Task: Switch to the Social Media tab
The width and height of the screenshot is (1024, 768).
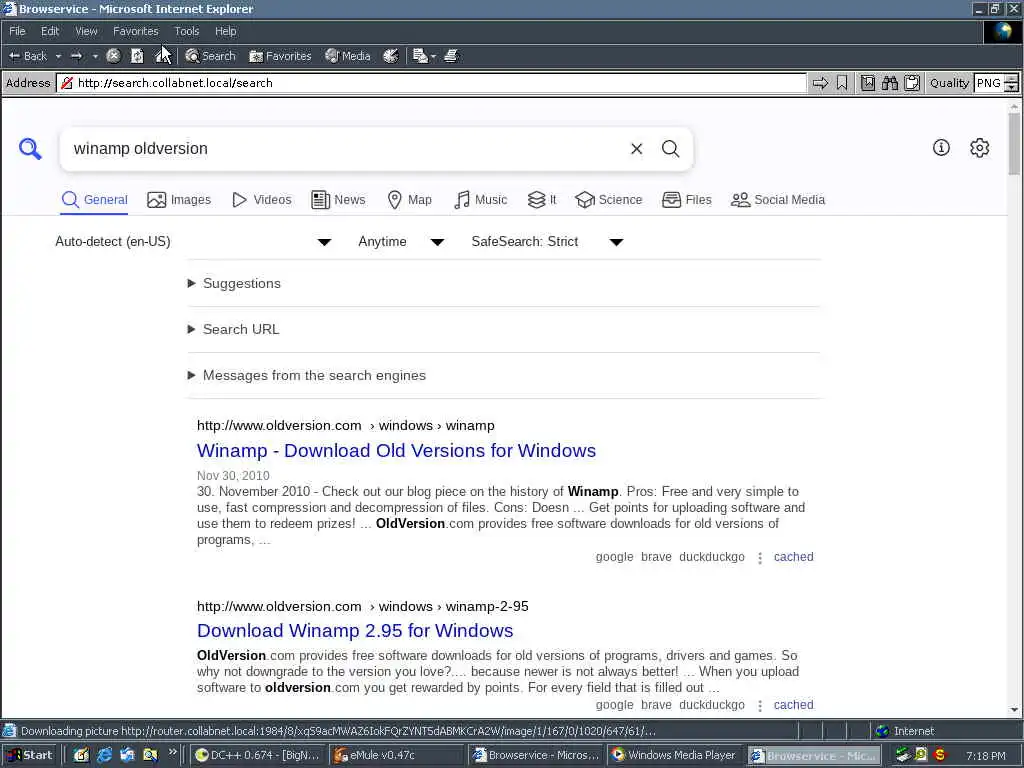Action: (x=778, y=200)
